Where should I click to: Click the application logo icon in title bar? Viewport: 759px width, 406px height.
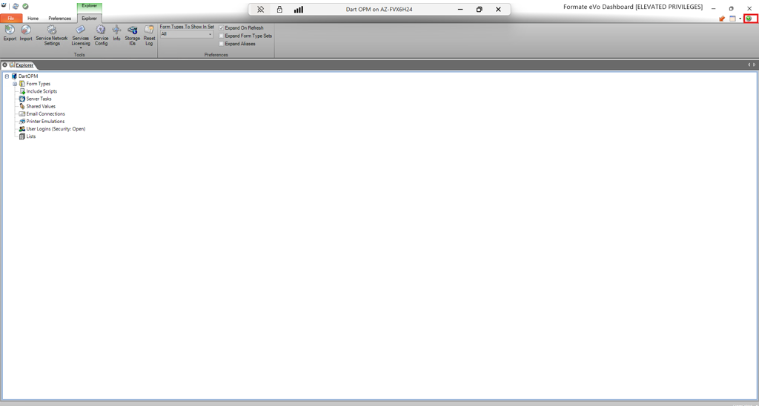[x=4, y=6]
